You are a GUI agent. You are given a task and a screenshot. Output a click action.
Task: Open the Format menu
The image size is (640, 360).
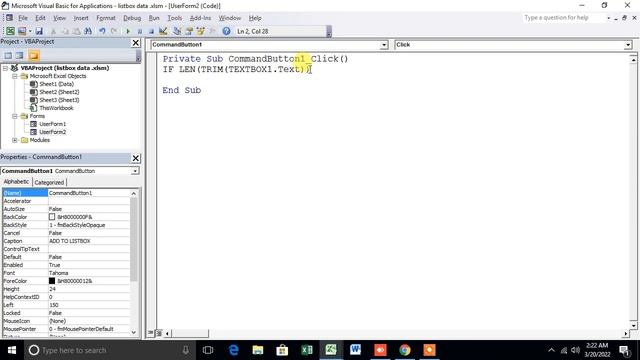pyautogui.click(x=106, y=18)
